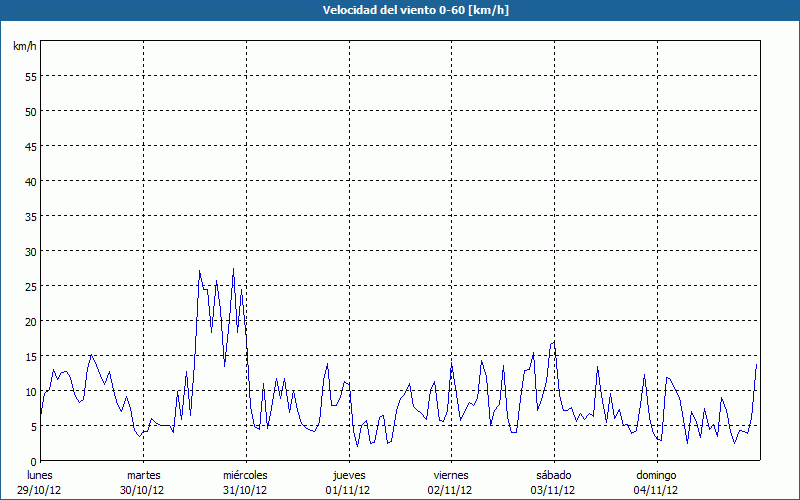Select the date label 04/11/12

tap(656, 490)
